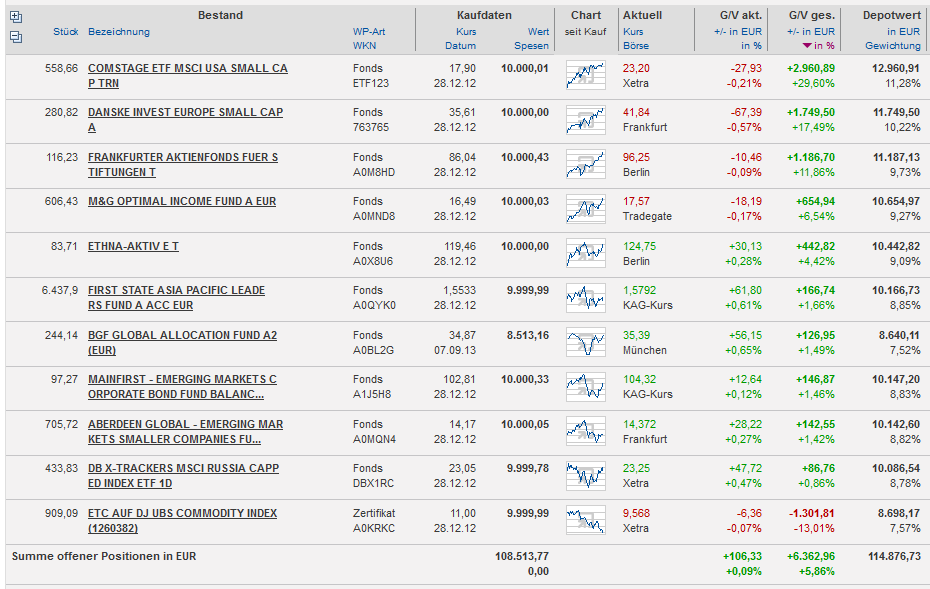Click Zertifikat type cell
Screen dimensions: 930x589
374,513
